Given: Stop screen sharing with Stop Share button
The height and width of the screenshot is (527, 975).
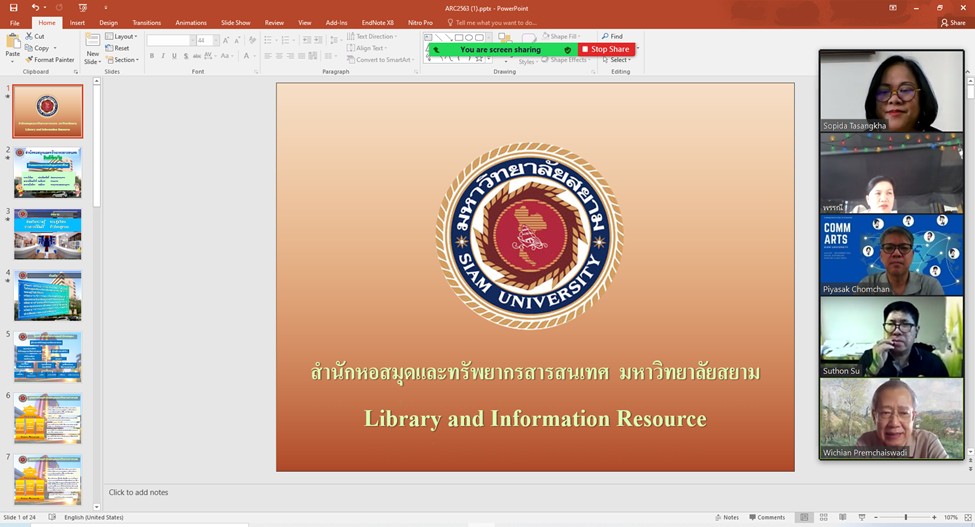Looking at the screenshot, I should coord(606,49).
